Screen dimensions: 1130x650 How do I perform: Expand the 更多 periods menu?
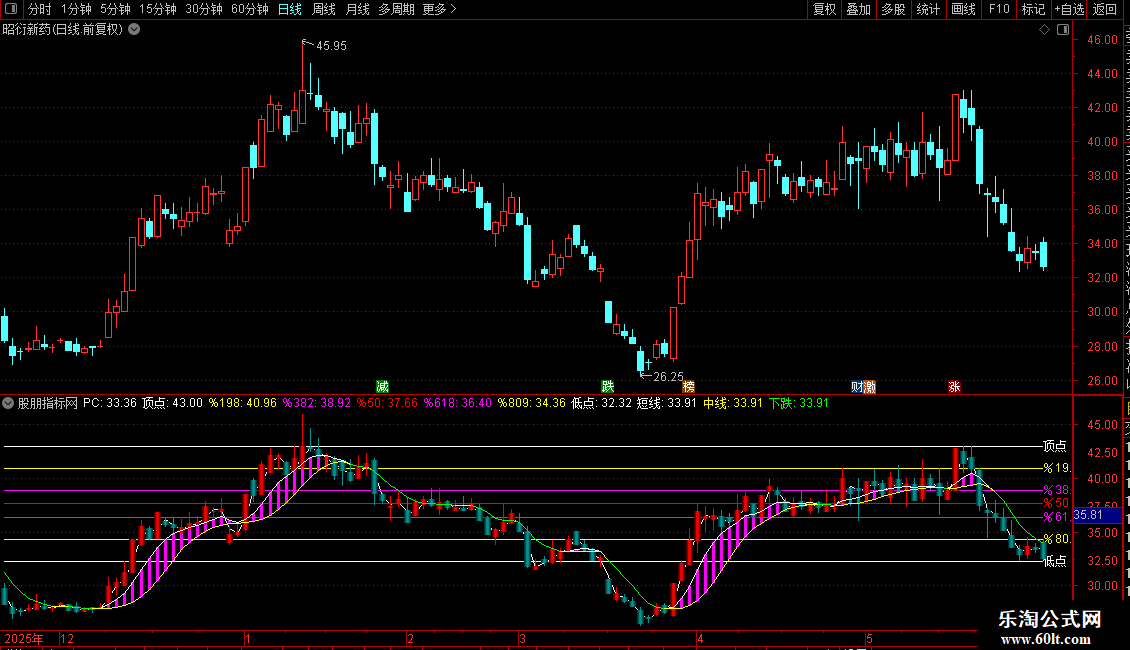pos(440,9)
